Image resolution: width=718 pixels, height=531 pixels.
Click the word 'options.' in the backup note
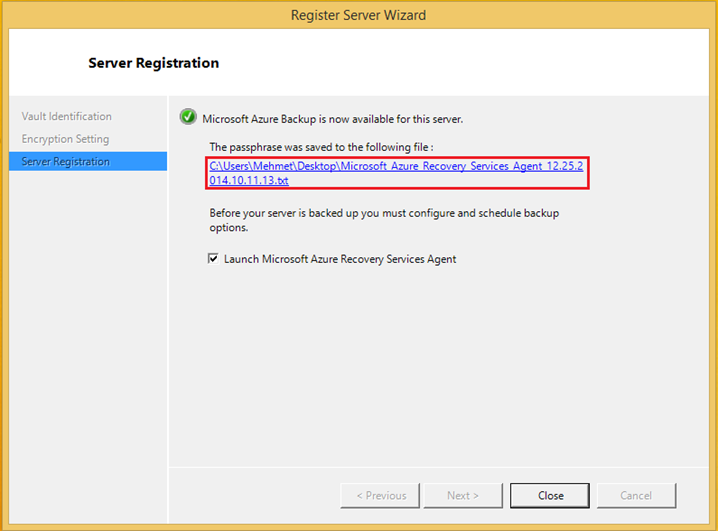228,228
